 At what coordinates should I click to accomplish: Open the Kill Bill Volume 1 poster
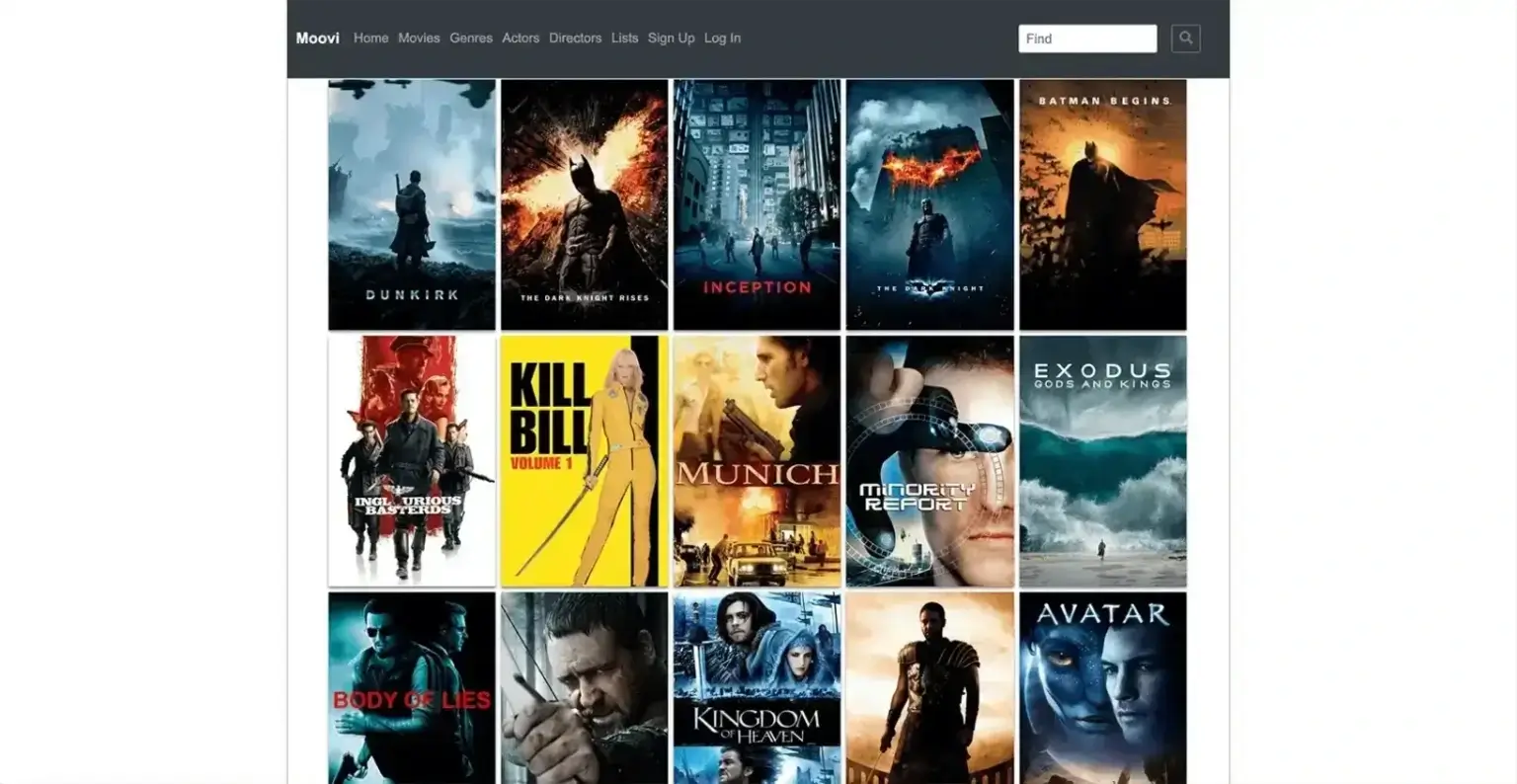[x=585, y=461]
